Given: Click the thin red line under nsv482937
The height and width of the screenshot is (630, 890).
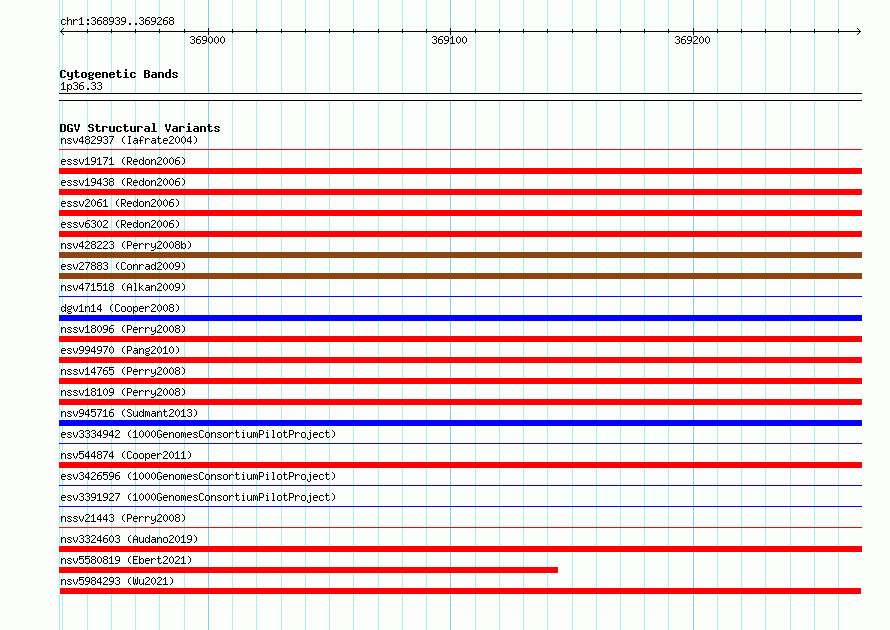Looking at the screenshot, I should click(x=460, y=149).
